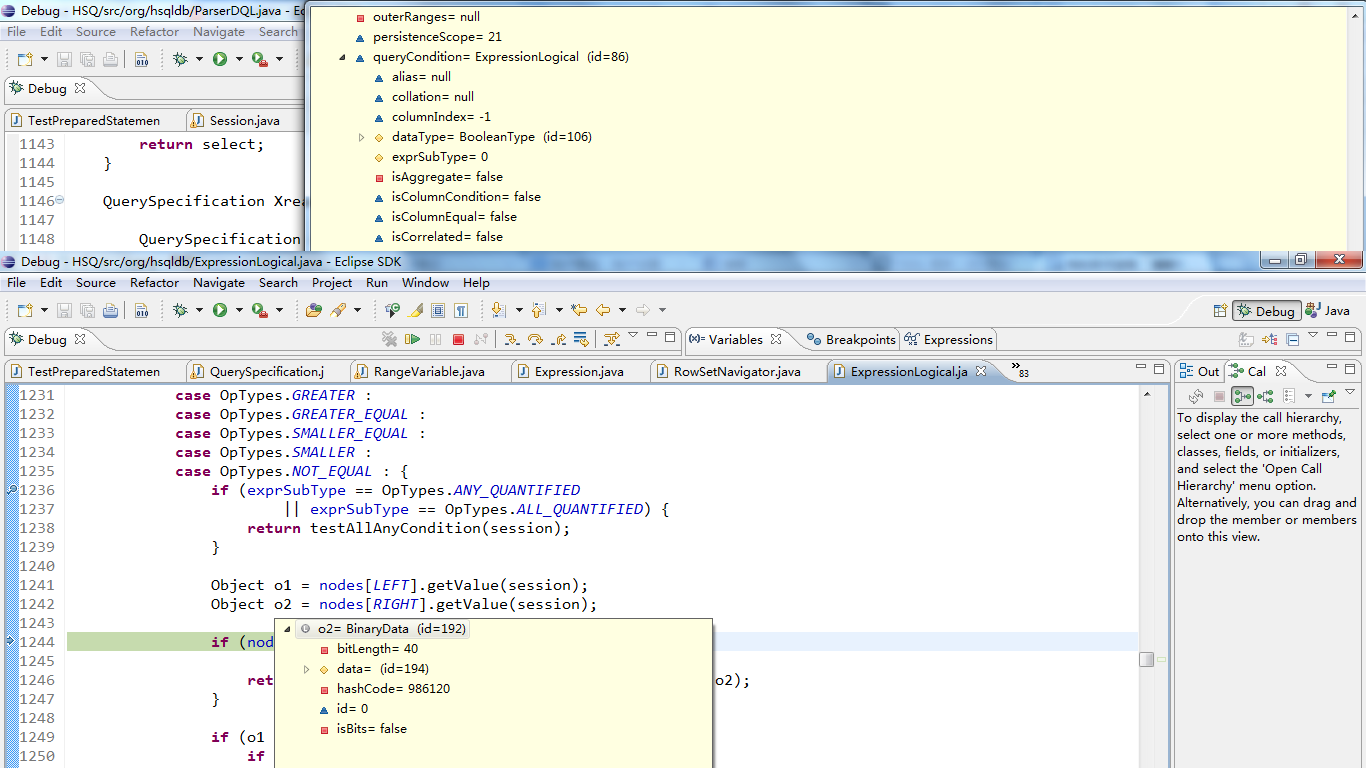This screenshot has width=1366, height=768.
Task: Click the Previous Annotation arrow icon
Action: click(538, 310)
